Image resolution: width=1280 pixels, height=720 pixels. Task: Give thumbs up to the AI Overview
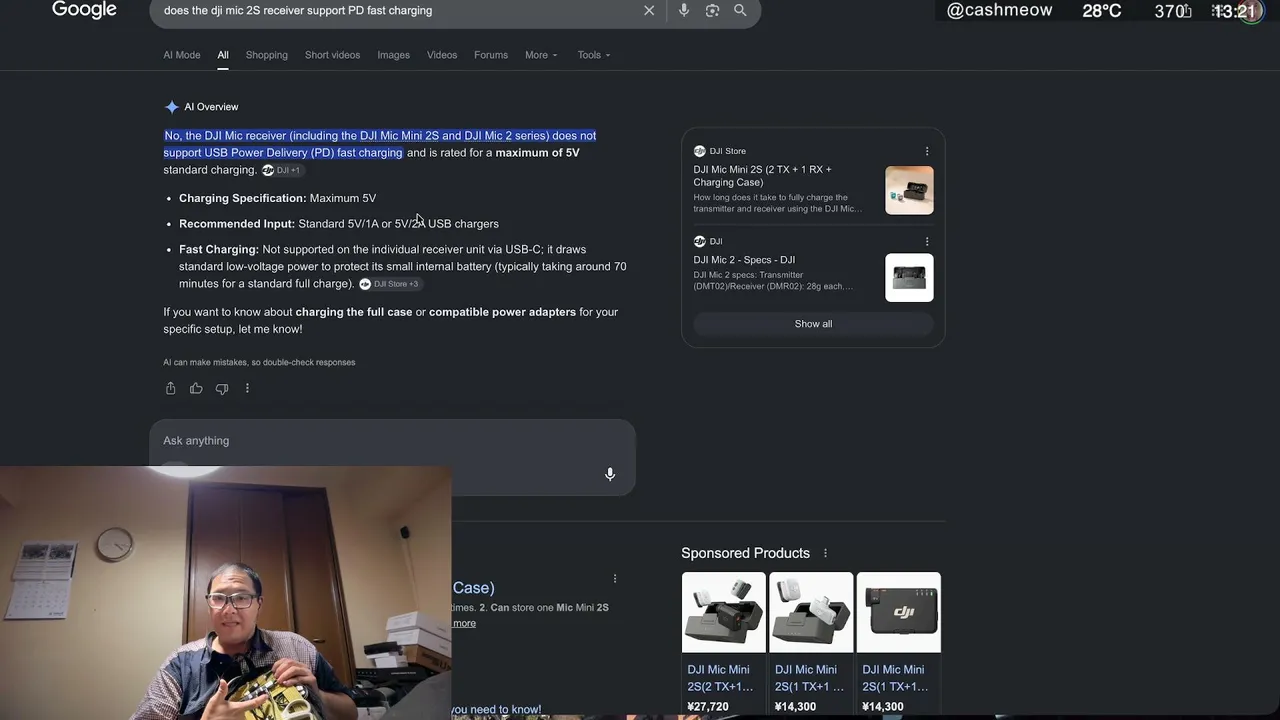196,388
